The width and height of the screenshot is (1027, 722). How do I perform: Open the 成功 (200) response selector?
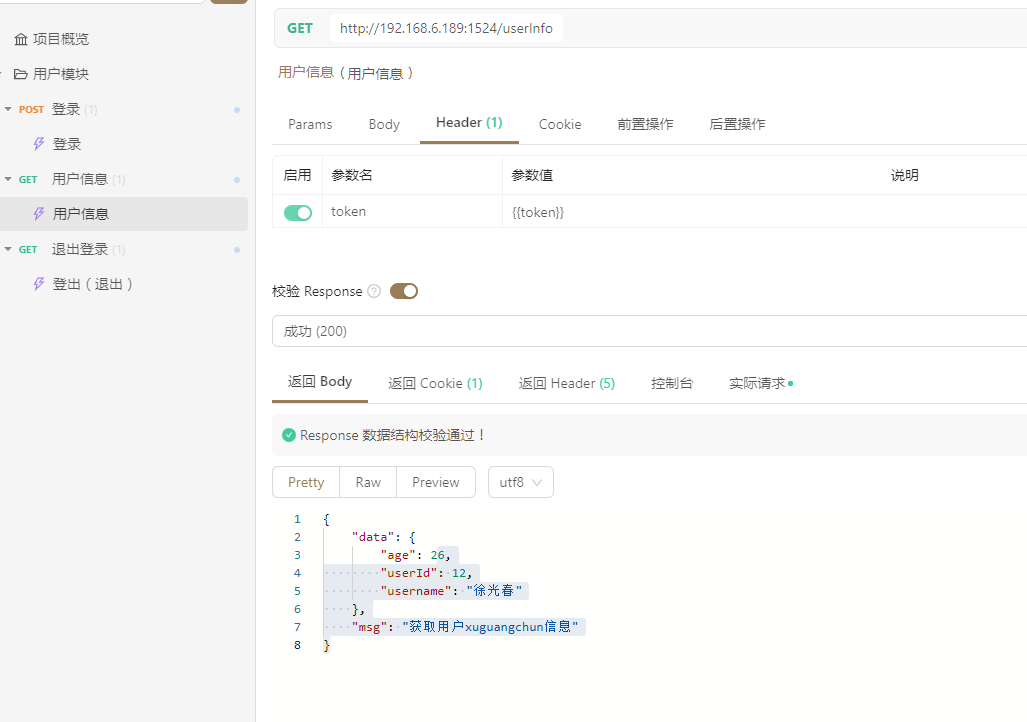click(649, 331)
